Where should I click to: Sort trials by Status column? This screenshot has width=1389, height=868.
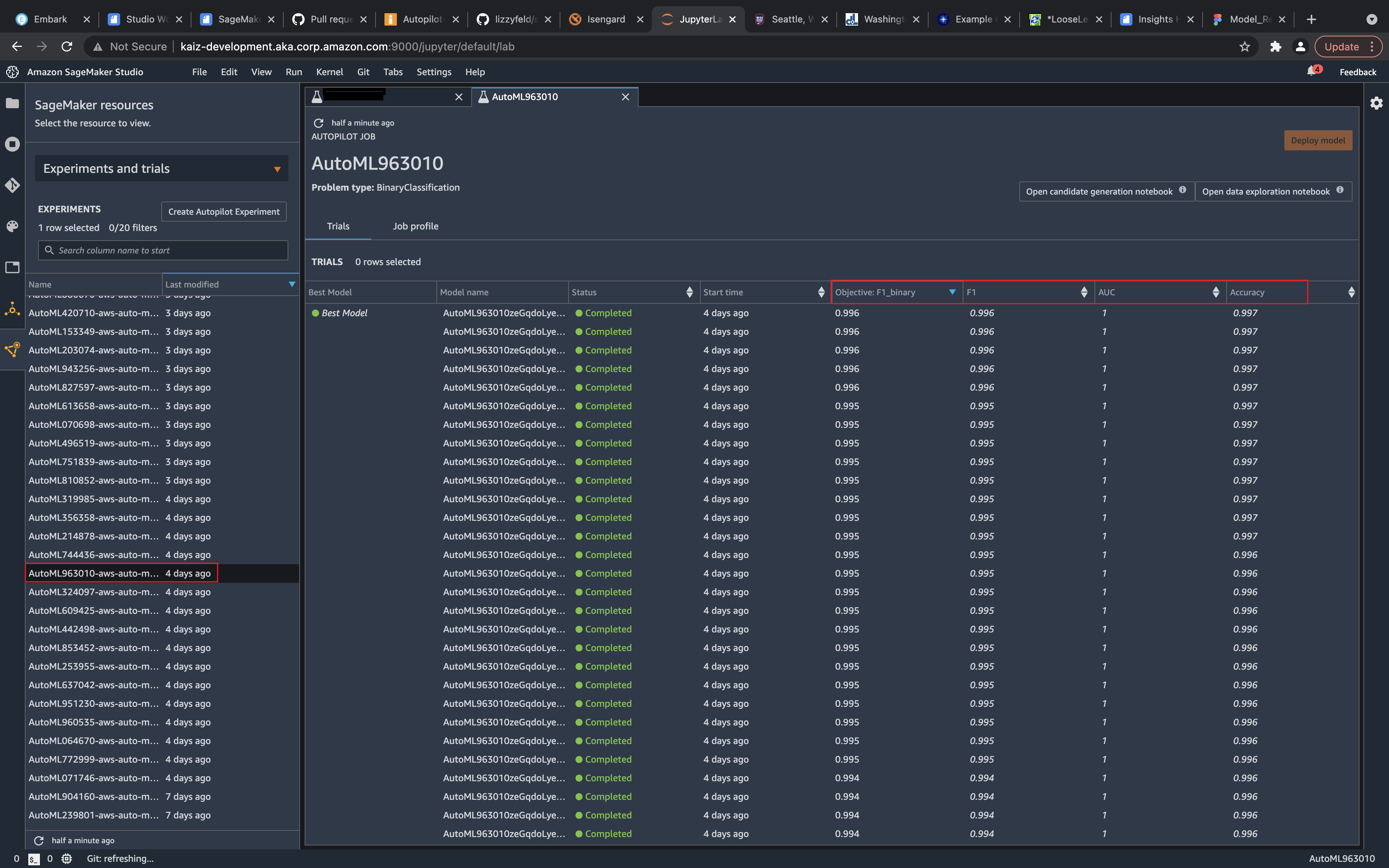[689, 292]
